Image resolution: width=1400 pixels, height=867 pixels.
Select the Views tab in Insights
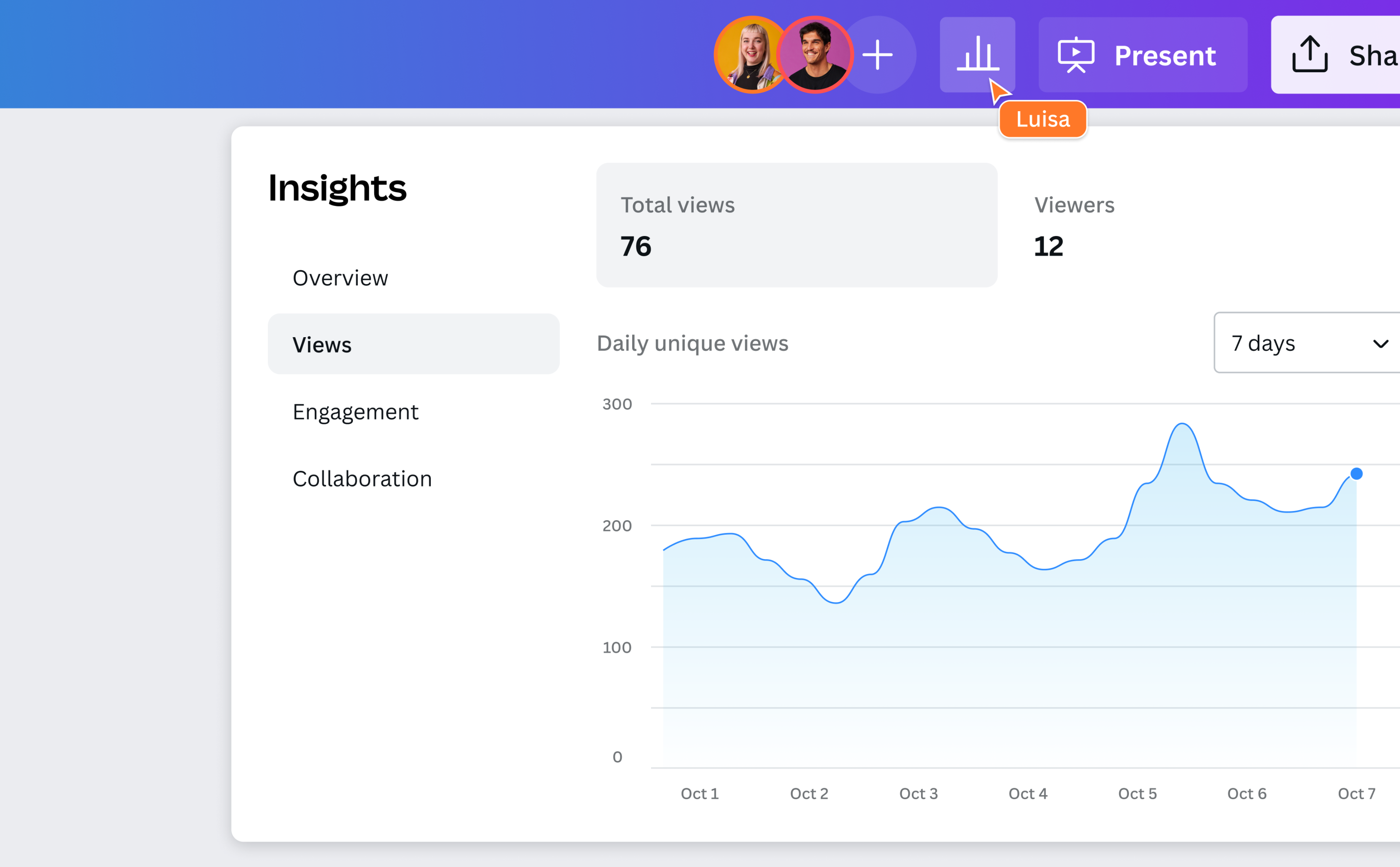321,344
